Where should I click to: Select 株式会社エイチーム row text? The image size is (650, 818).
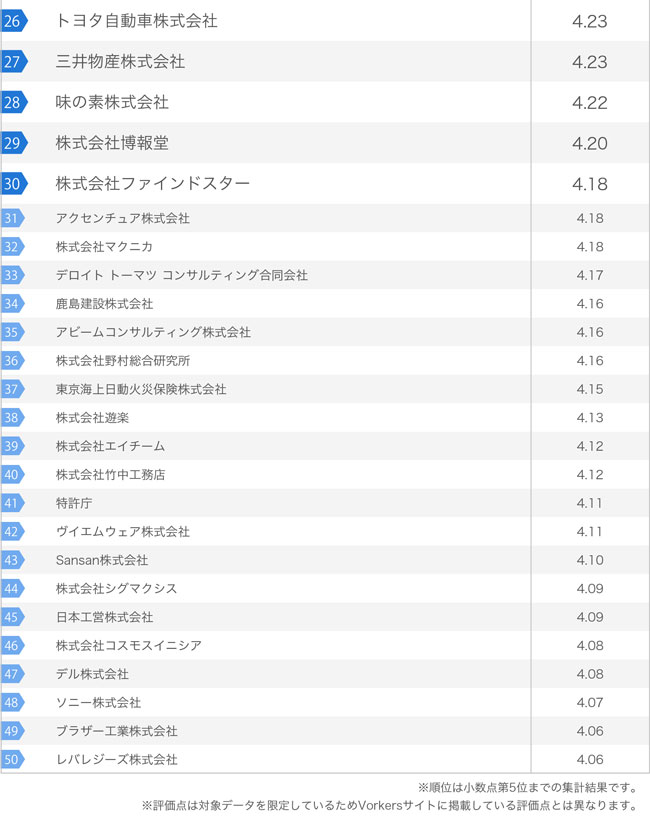110,446
